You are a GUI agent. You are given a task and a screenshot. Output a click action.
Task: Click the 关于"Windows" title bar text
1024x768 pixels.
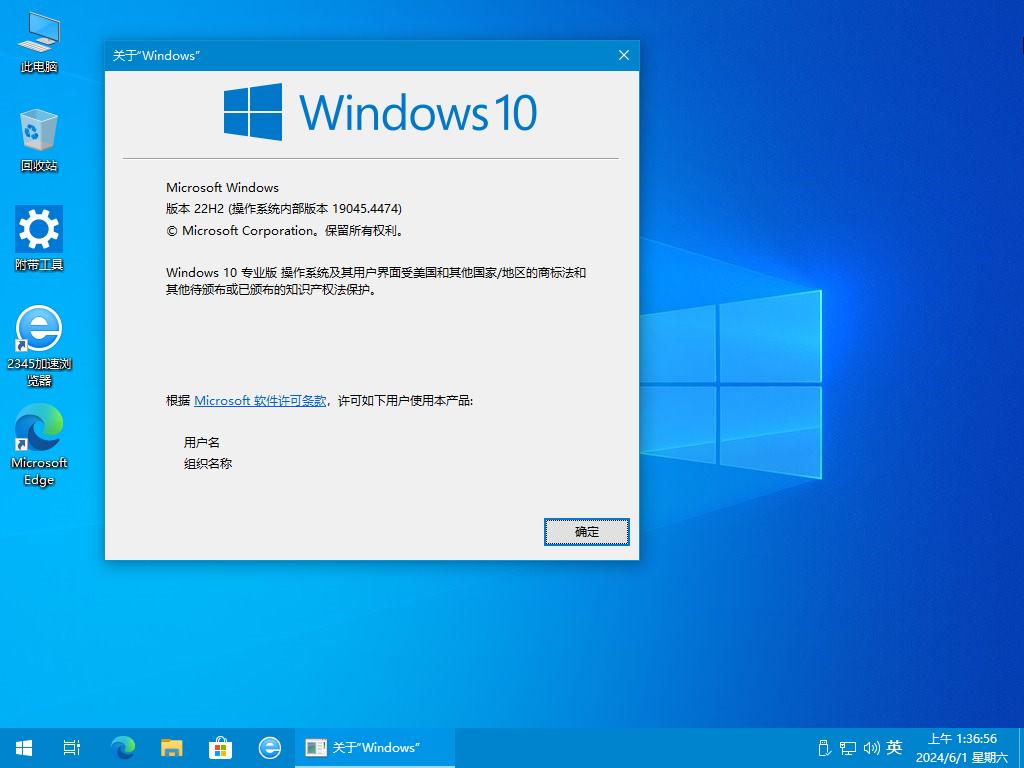tap(155, 56)
